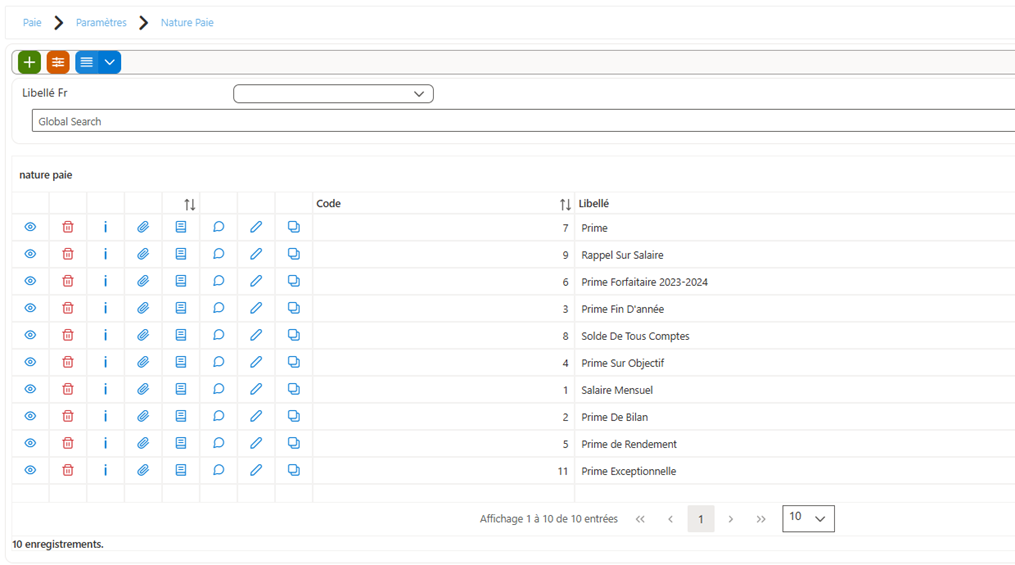
Task: Open the orange filter settings button
Action: [x=58, y=62]
